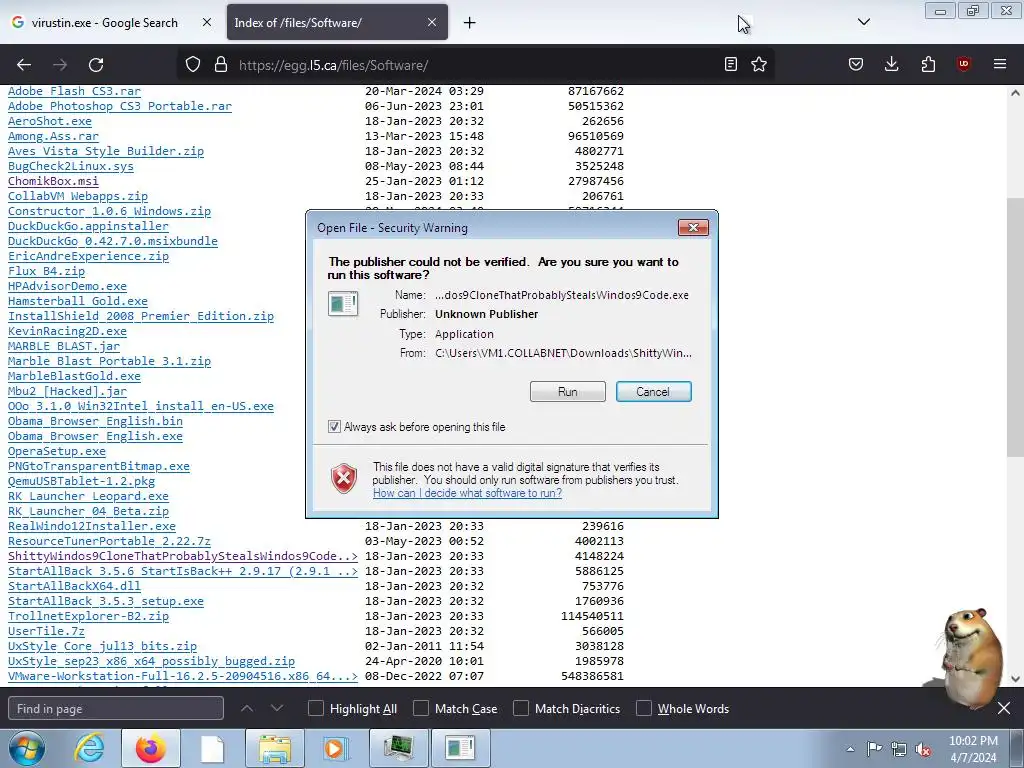This screenshot has height=768, width=1024.
Task: Uncheck Always ask before opening this file
Action: (x=334, y=426)
